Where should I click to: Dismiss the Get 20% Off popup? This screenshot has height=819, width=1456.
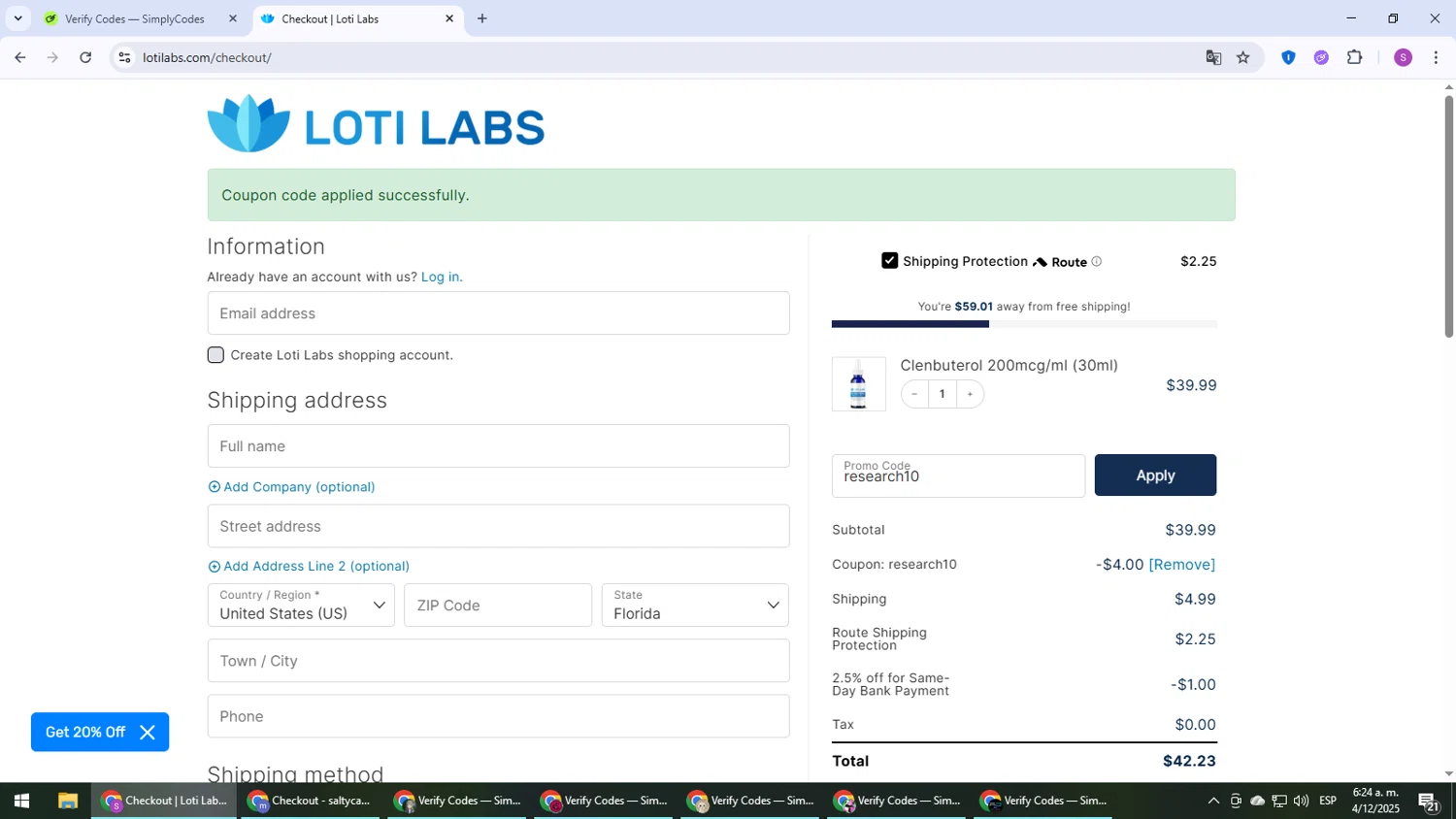tap(148, 733)
